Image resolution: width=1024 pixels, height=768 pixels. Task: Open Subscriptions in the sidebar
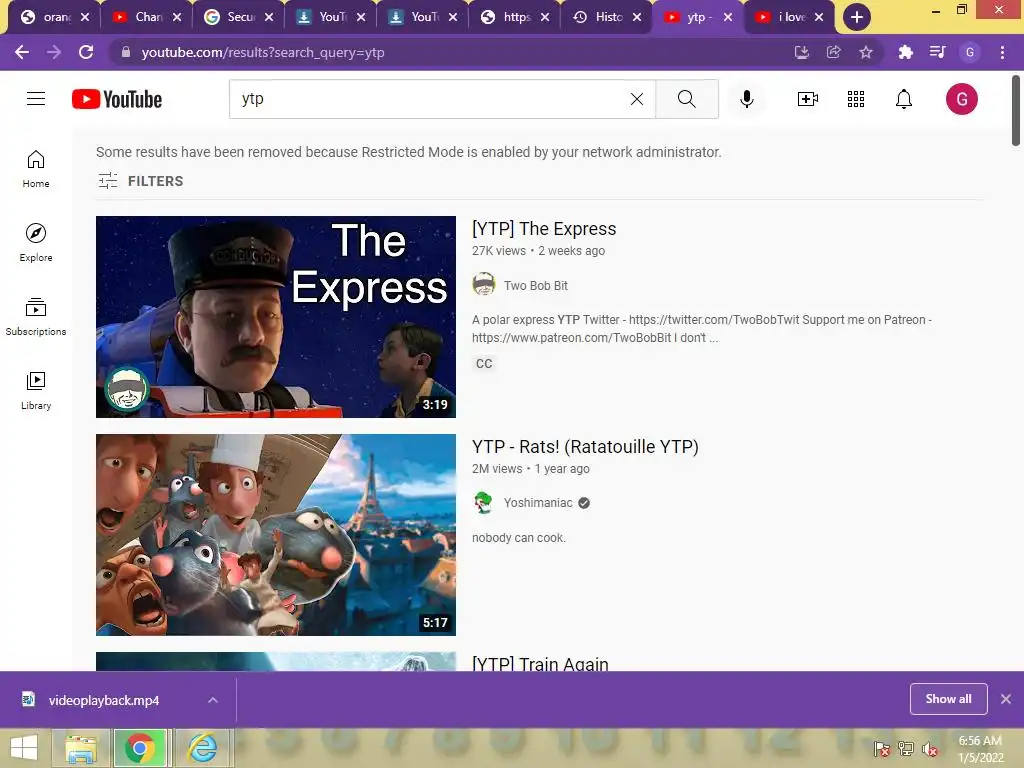tap(36, 317)
